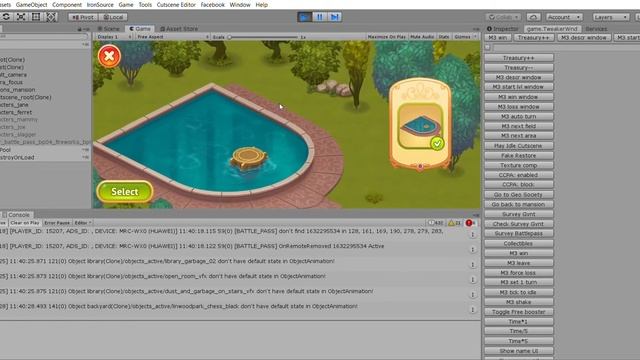640x360 pixels.
Task: Toggle info message count in Console
Action: 436,223
